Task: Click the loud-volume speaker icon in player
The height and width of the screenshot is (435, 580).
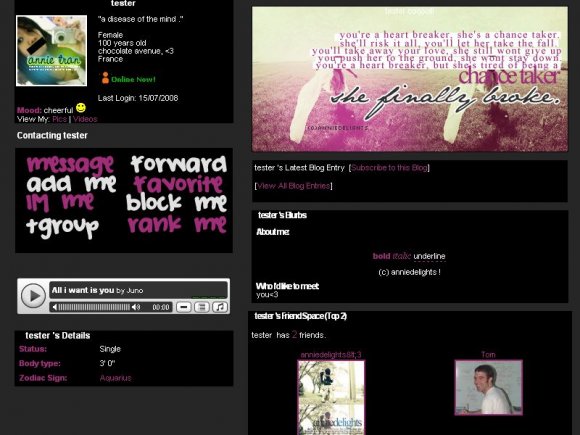Action: 136,307
